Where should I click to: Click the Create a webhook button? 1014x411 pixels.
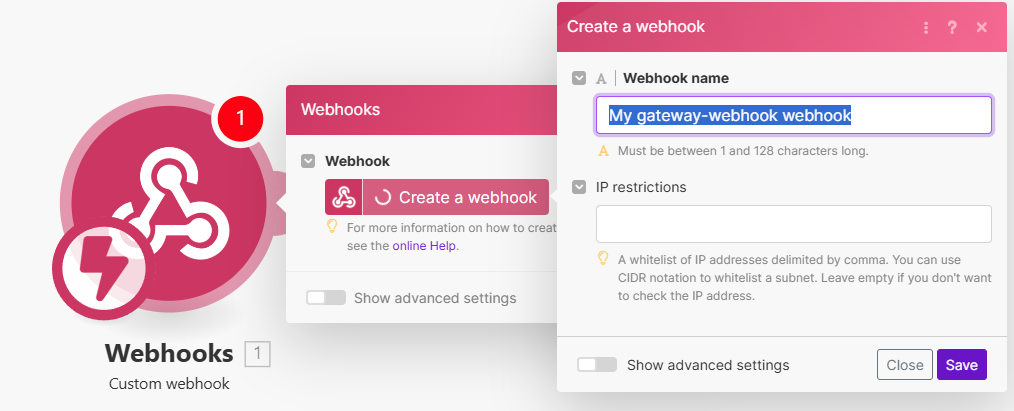[455, 197]
